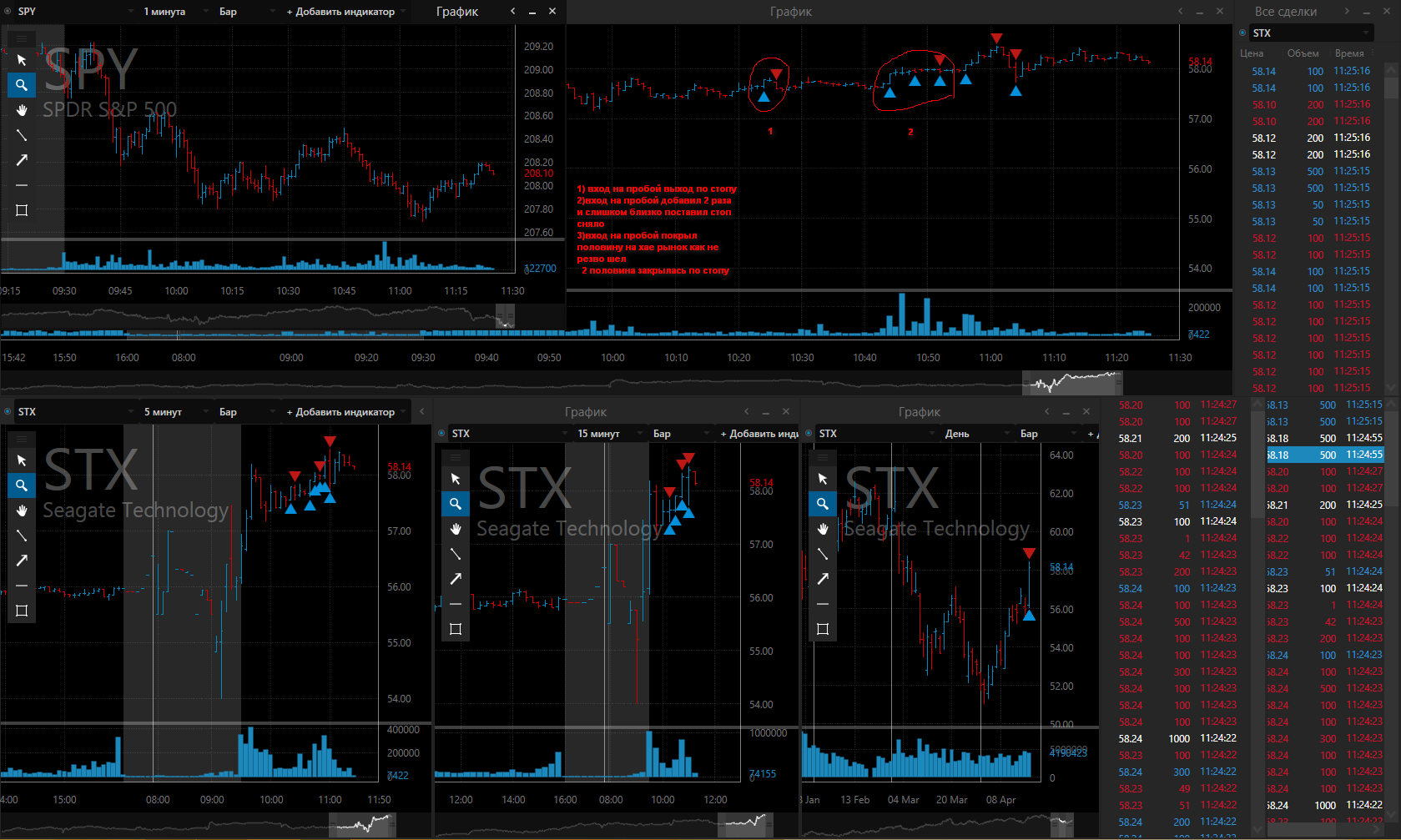Toggle link radio in STX 5-minute chart
1401x840 pixels.
tap(8, 412)
